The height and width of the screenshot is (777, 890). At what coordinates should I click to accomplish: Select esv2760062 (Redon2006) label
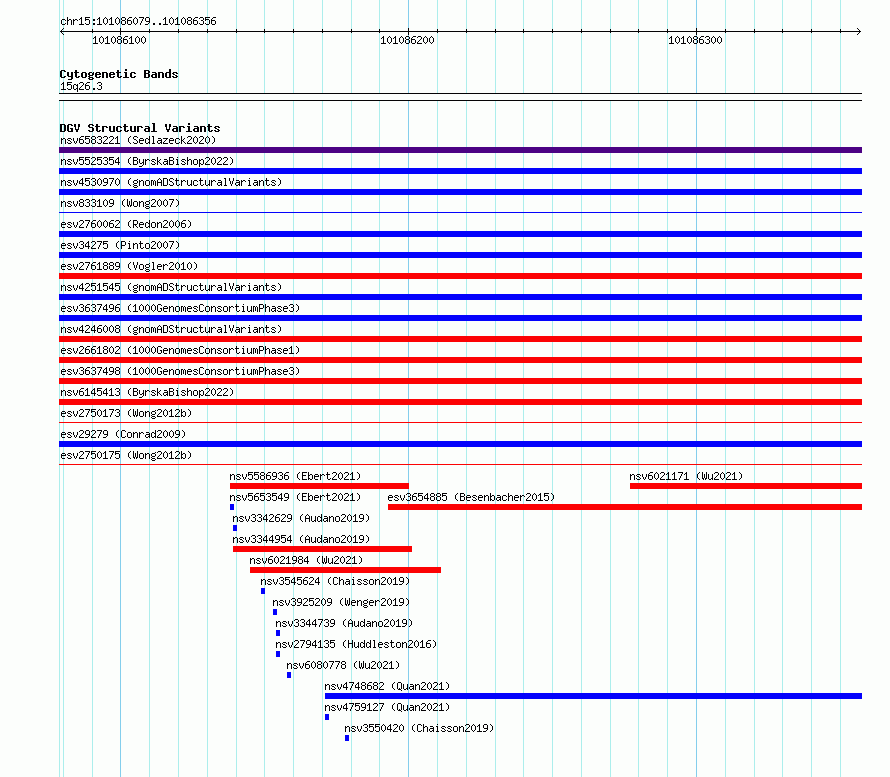[126, 224]
